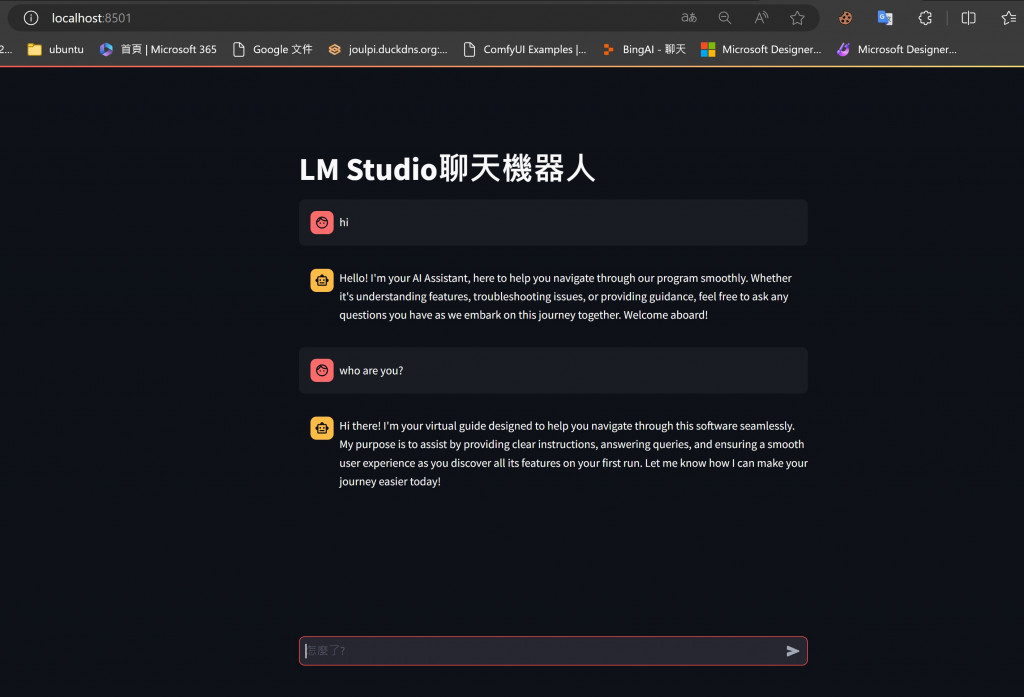Open first Microsoft Designer bookmark with colored squares
This screenshot has height=697, width=1024.
[761, 49]
